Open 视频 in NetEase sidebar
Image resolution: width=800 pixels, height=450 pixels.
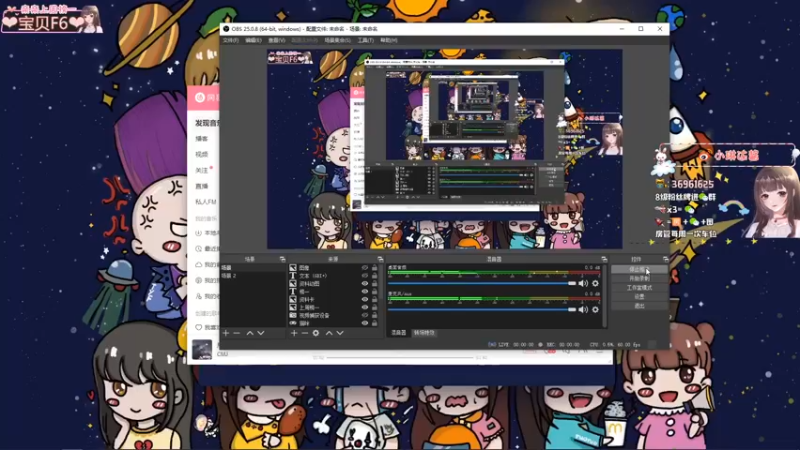(x=202, y=154)
